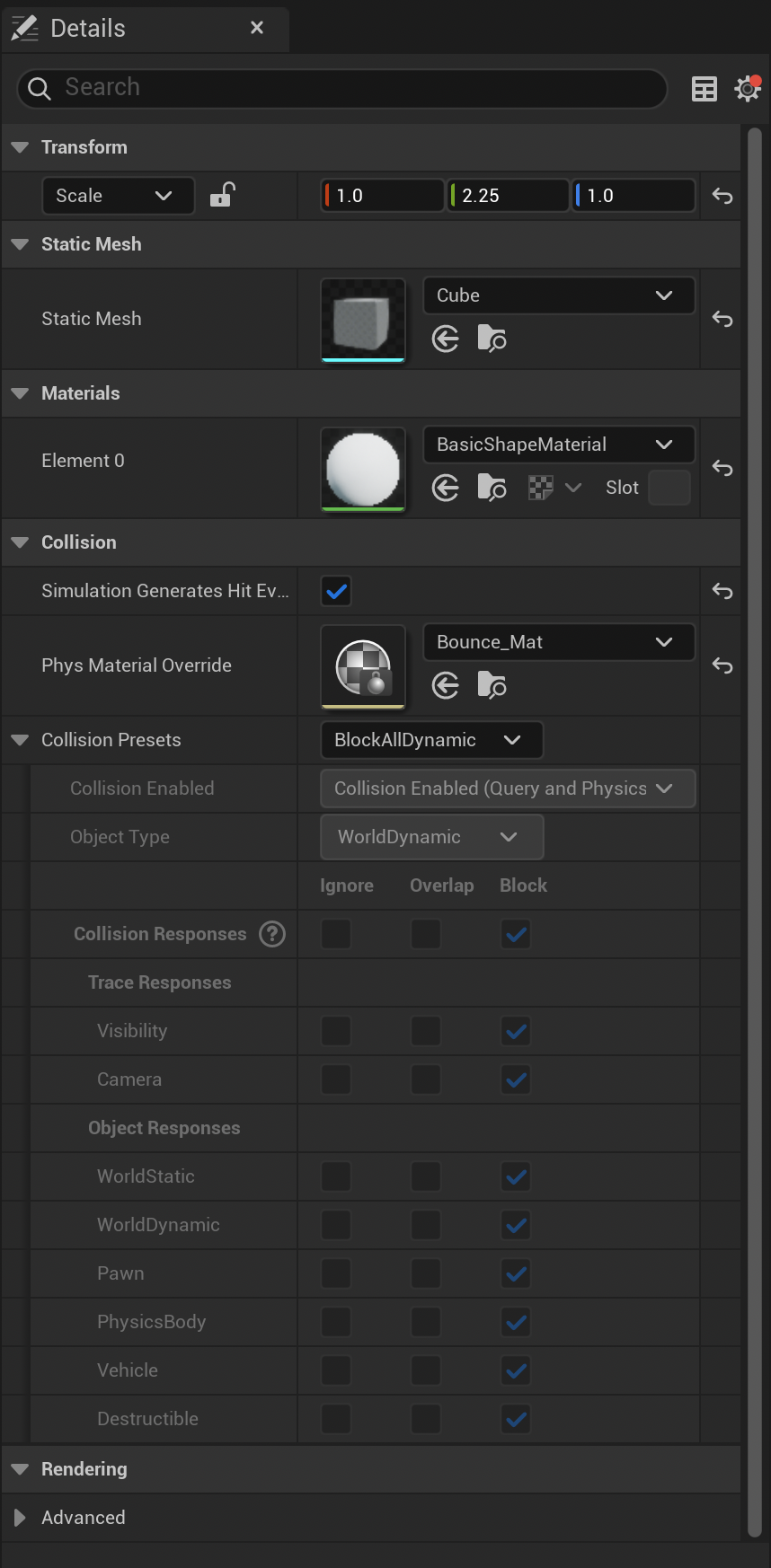Open the Collision Enabled dropdown
771x1568 pixels.
coord(508,788)
